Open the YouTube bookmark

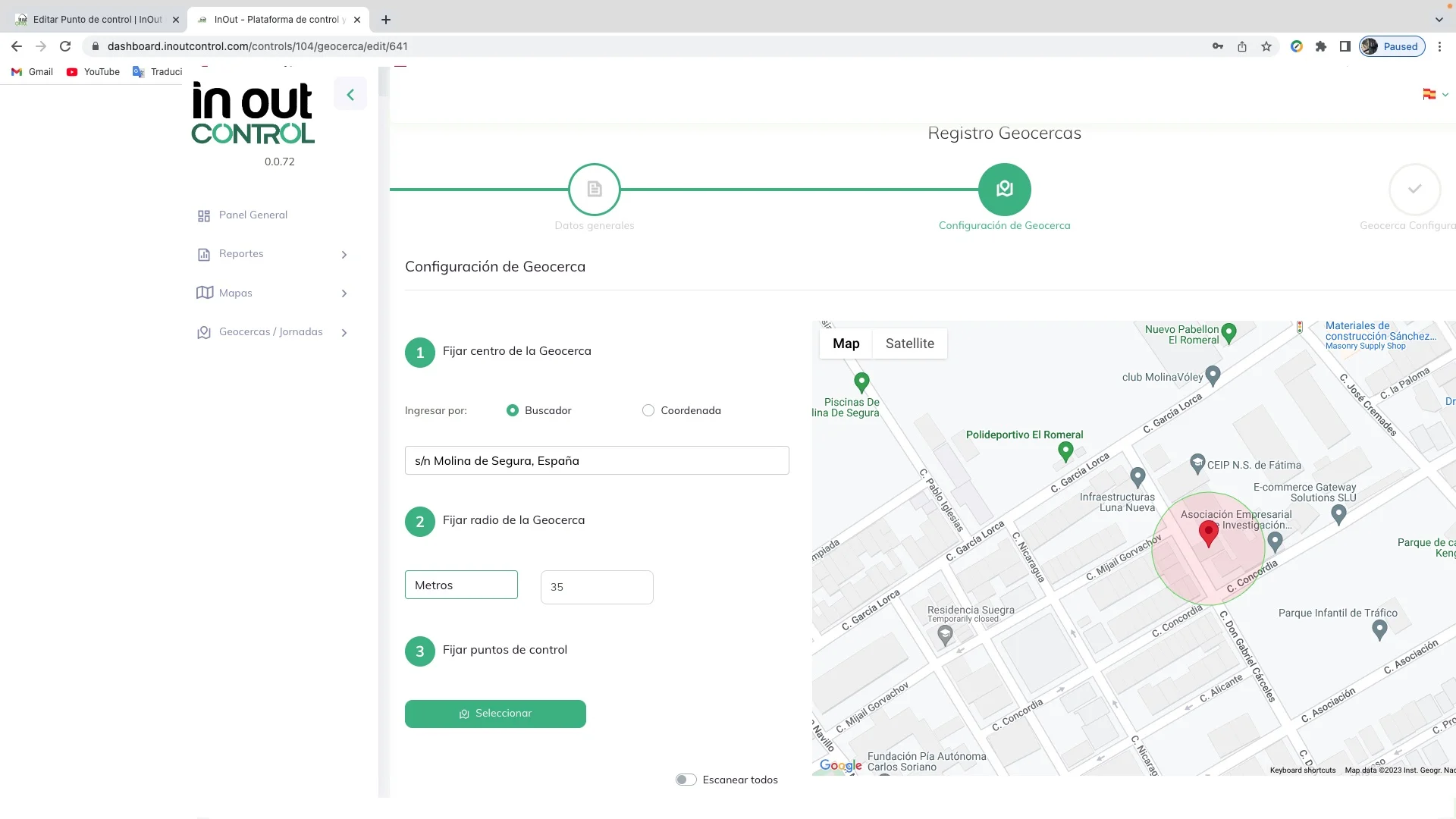point(93,72)
